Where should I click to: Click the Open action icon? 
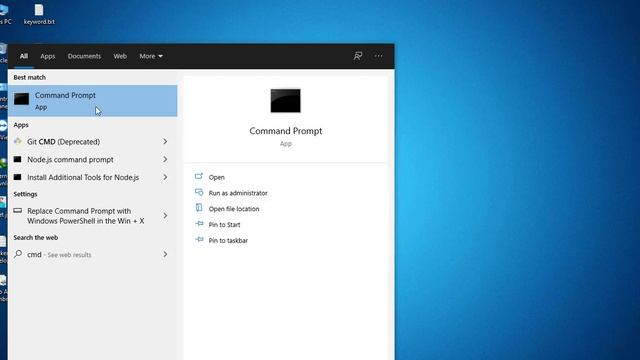[x=199, y=176]
